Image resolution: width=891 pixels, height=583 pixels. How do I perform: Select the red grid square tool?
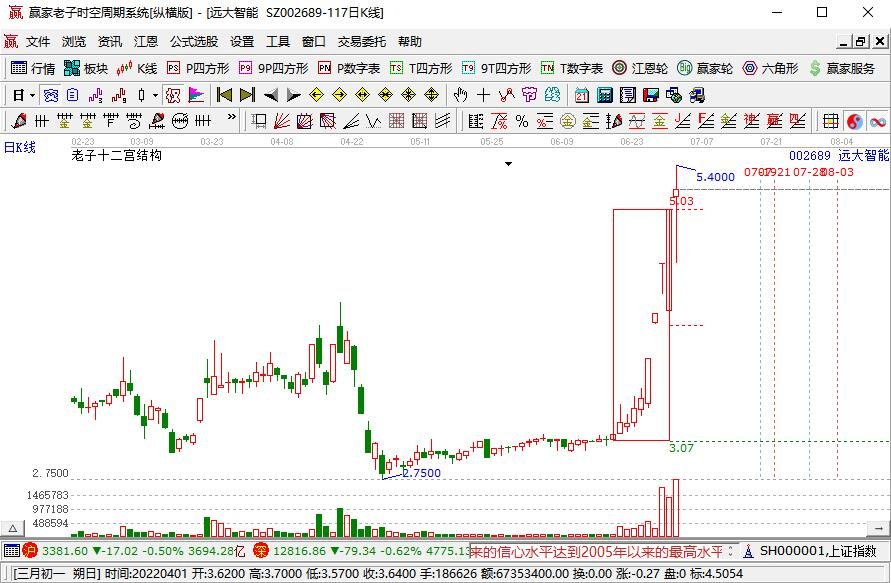pyautogui.click(x=396, y=120)
